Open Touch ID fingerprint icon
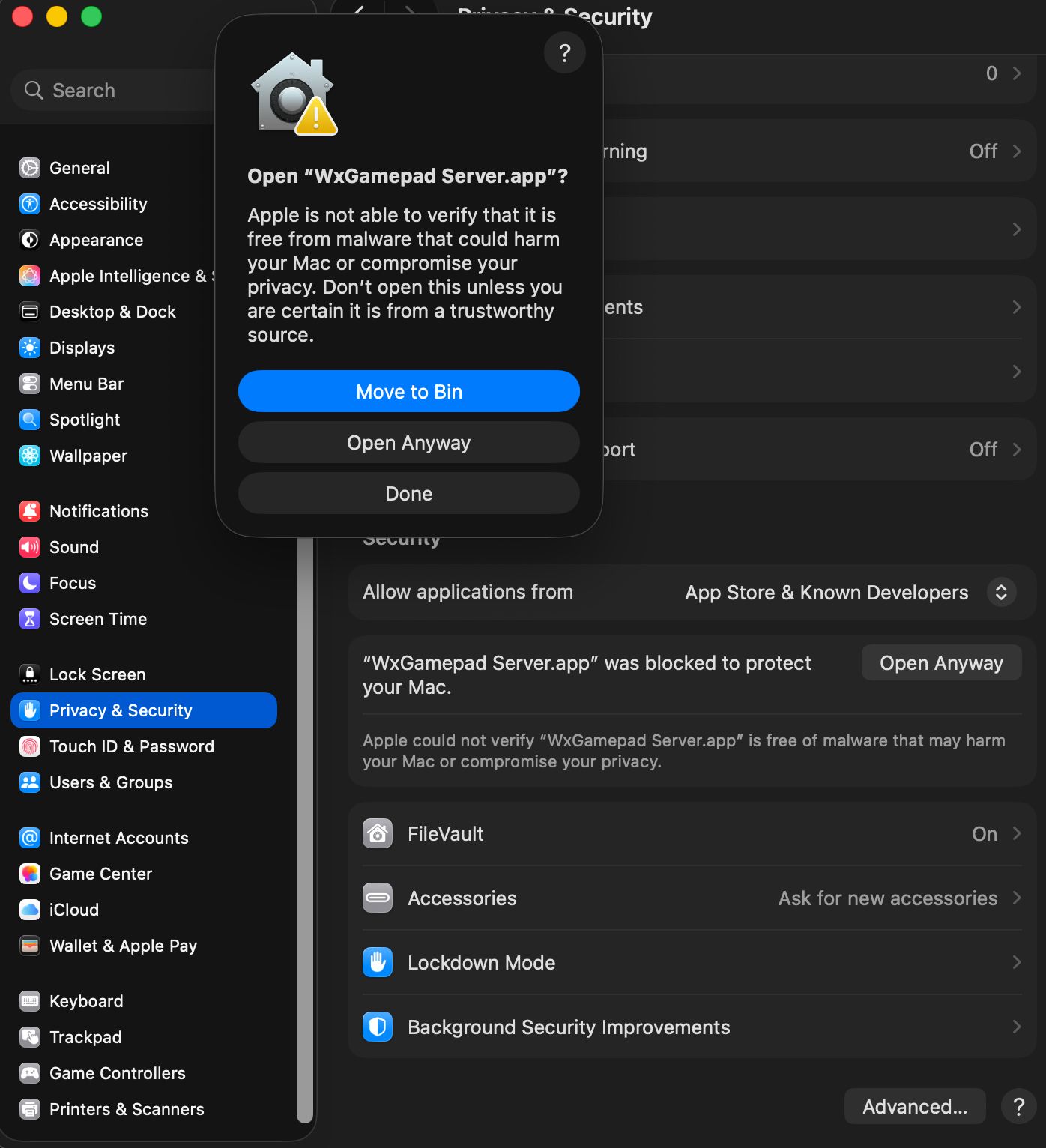This screenshot has height=1148, width=1046. 30,746
